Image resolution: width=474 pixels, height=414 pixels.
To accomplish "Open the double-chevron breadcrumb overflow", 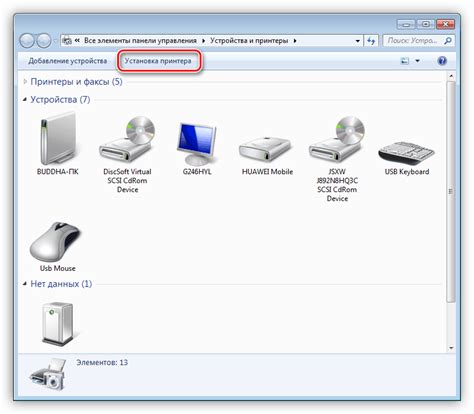I will [77, 40].
